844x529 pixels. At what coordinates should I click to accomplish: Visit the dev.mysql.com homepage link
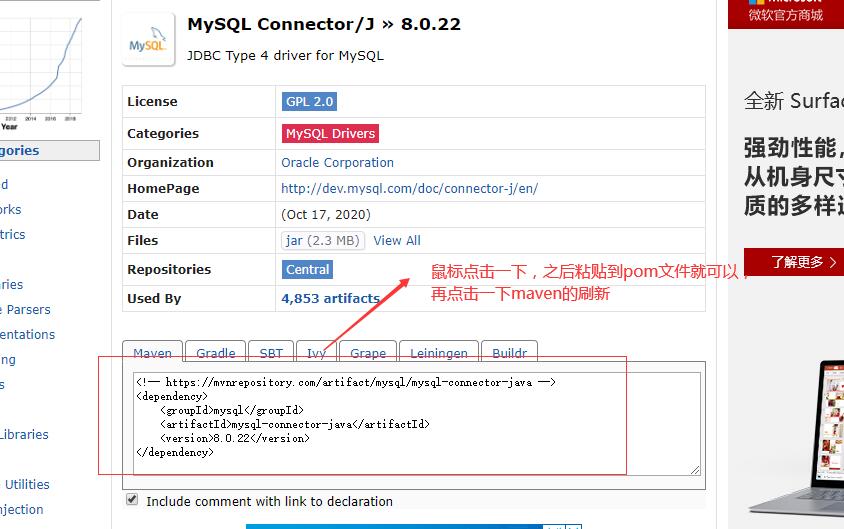point(409,189)
